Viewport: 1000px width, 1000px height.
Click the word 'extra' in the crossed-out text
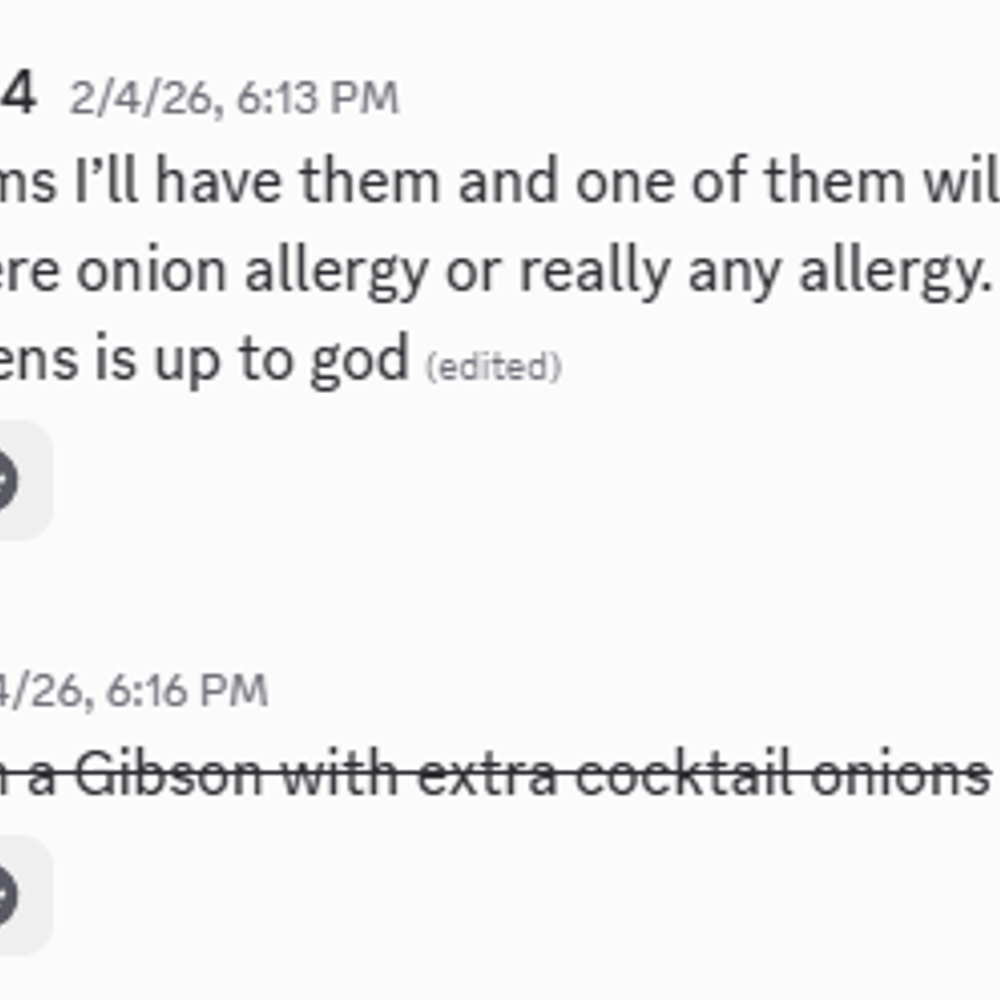[487, 773]
